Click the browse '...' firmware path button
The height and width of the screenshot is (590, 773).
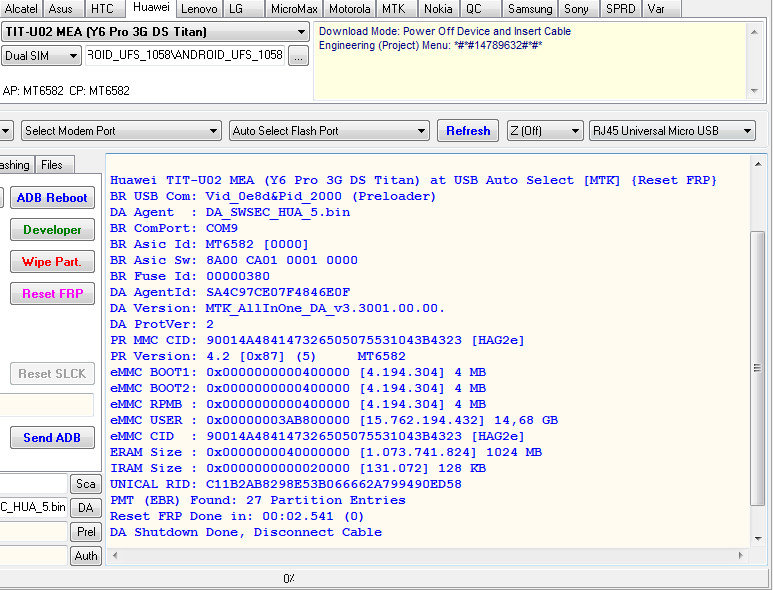tap(298, 56)
